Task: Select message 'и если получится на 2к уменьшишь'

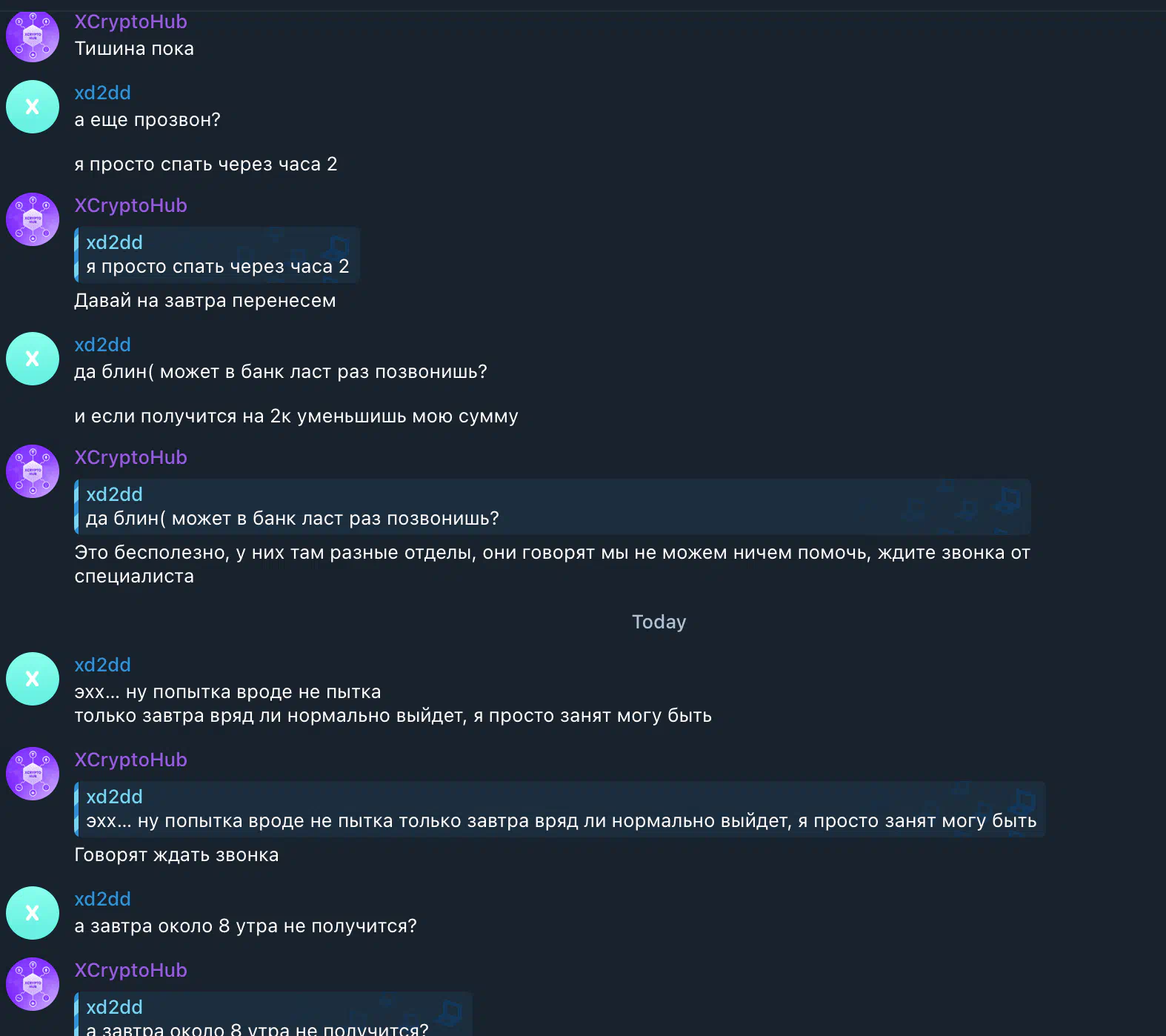Action: coord(296,416)
